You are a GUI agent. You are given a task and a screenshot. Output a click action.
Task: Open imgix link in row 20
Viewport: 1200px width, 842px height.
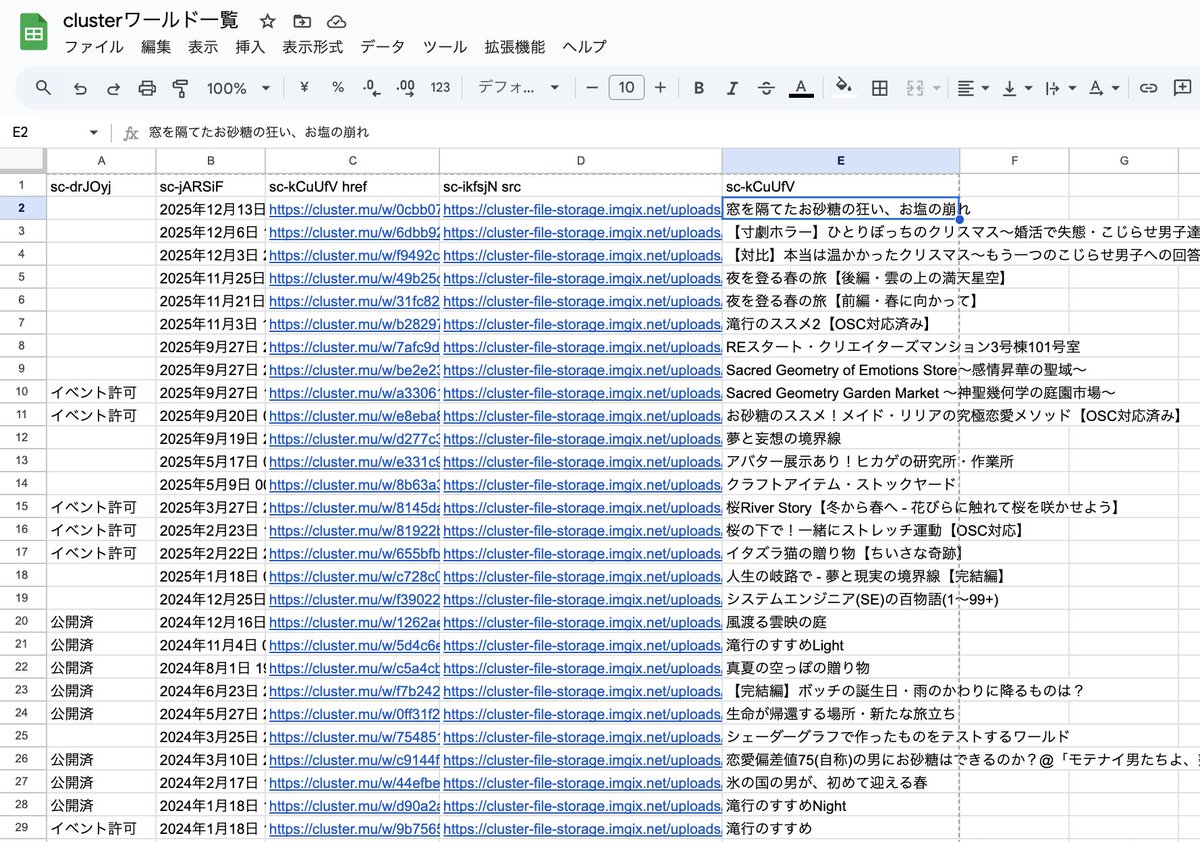pyautogui.click(x=582, y=622)
